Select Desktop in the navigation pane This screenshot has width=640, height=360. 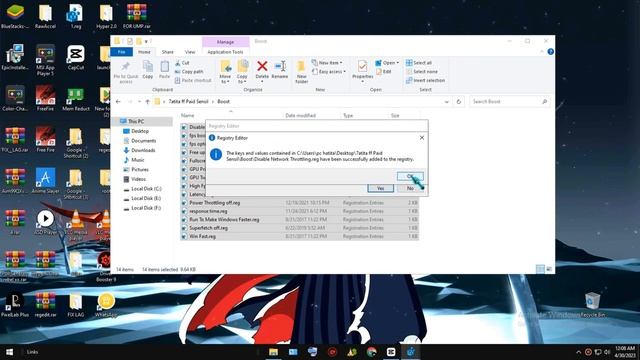coord(140,131)
